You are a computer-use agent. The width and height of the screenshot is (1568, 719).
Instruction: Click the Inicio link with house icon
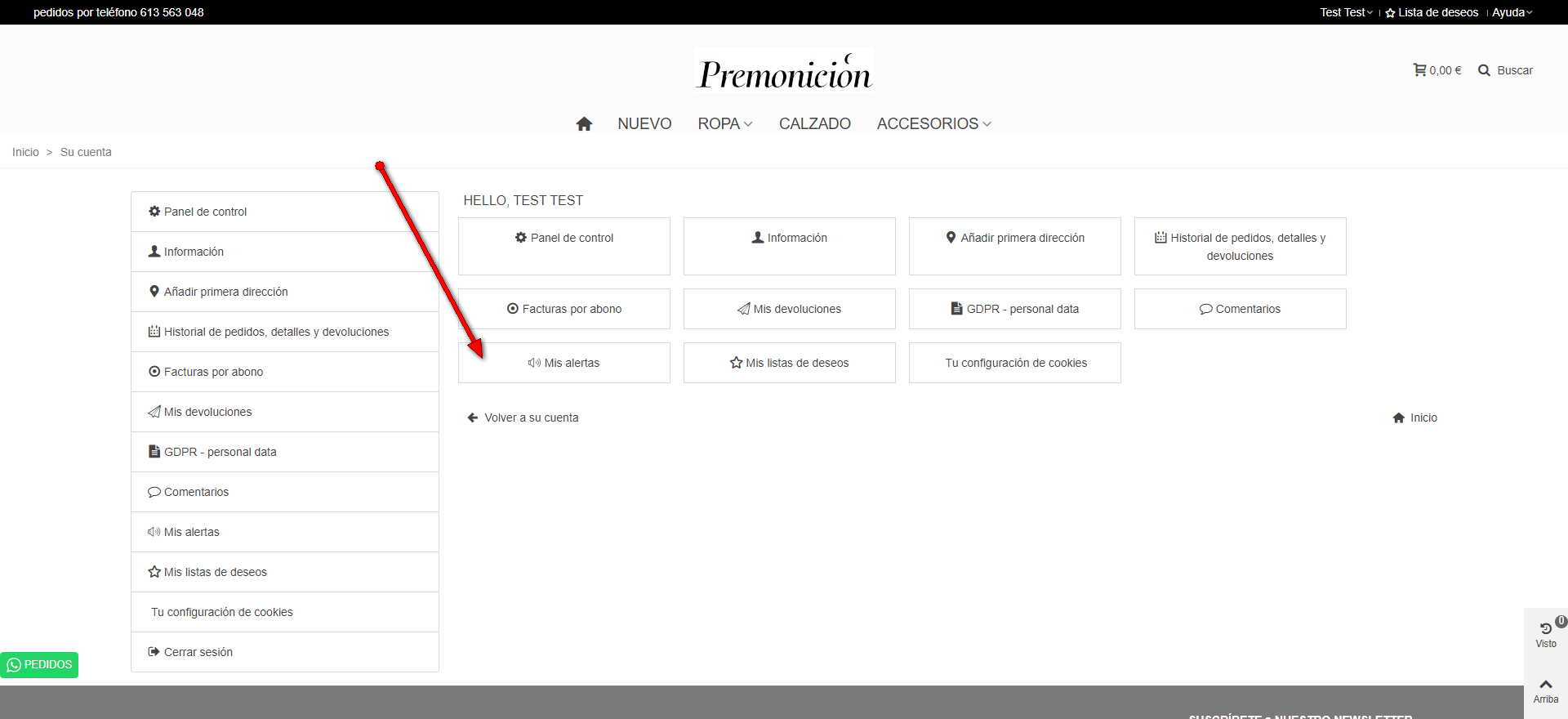(1414, 418)
